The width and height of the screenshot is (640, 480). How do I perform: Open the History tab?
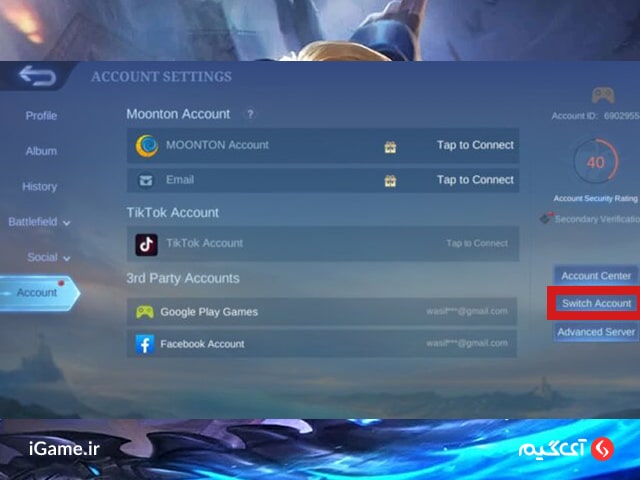click(x=40, y=187)
